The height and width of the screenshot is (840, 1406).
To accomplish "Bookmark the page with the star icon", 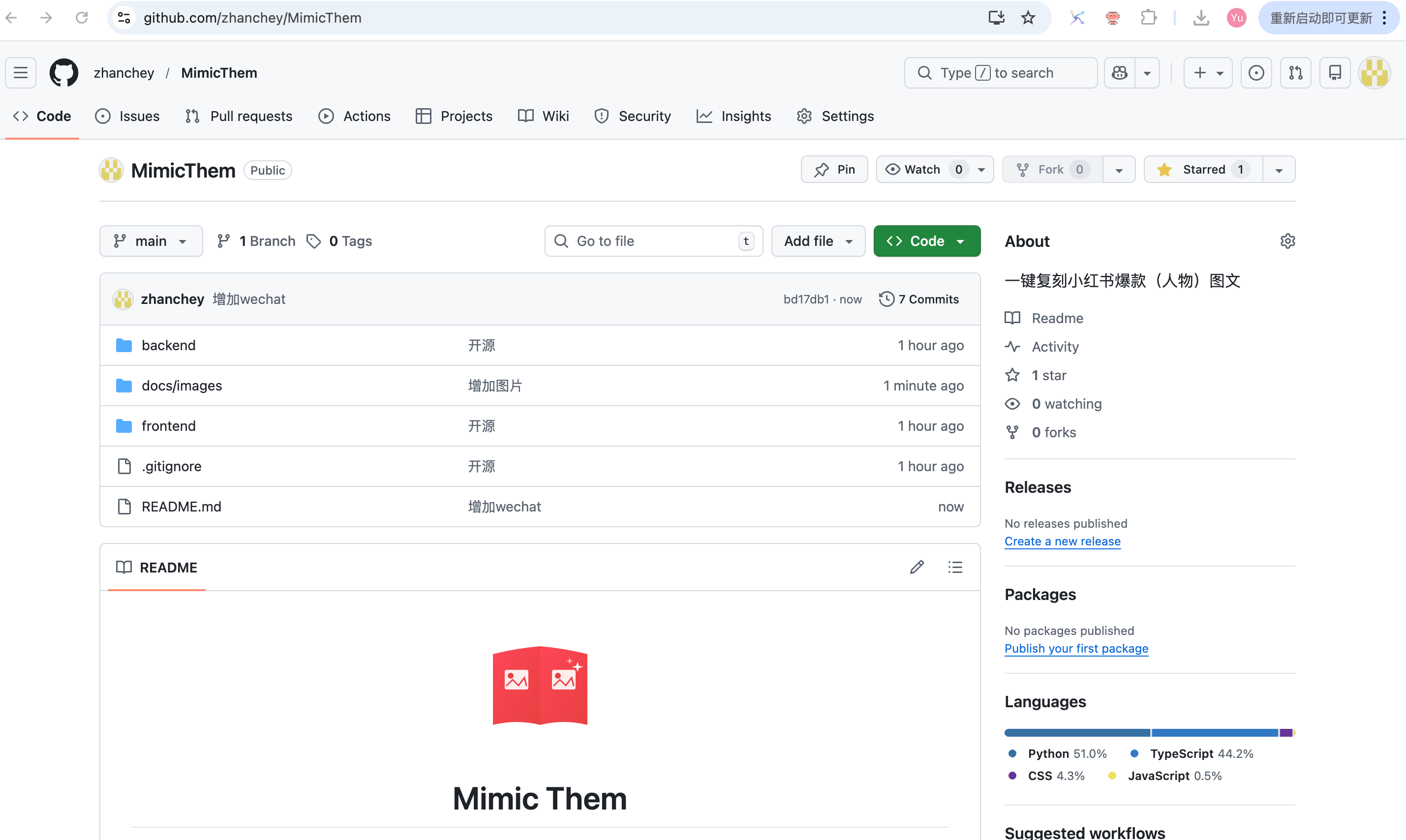I will point(1028,18).
